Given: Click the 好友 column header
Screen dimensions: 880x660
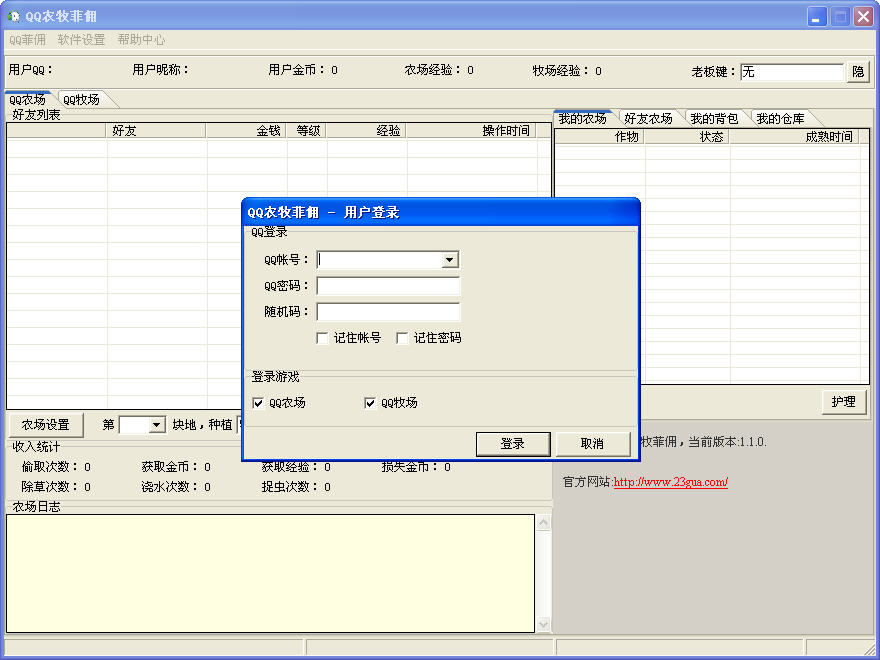Looking at the screenshot, I should (156, 131).
